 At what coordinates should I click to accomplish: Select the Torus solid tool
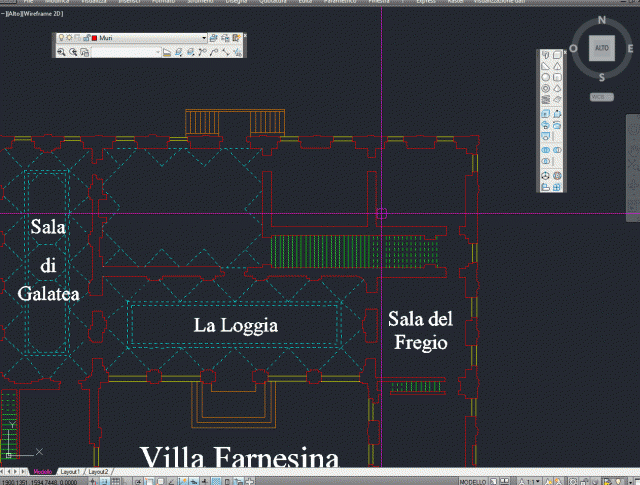546,88
